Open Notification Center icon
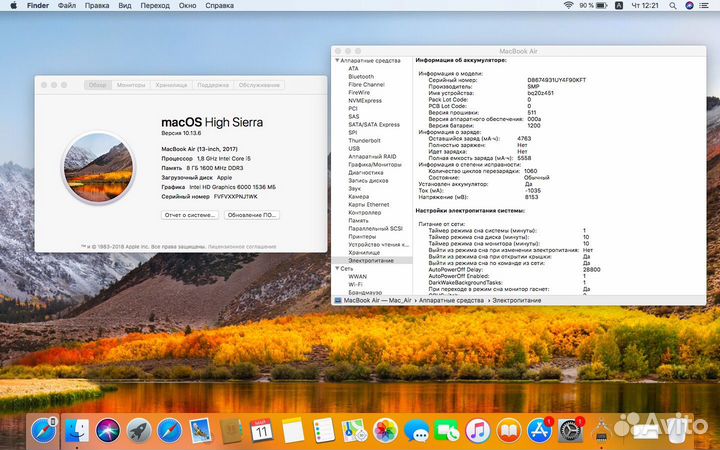This screenshot has width=720, height=450. pyautogui.click(x=704, y=6)
